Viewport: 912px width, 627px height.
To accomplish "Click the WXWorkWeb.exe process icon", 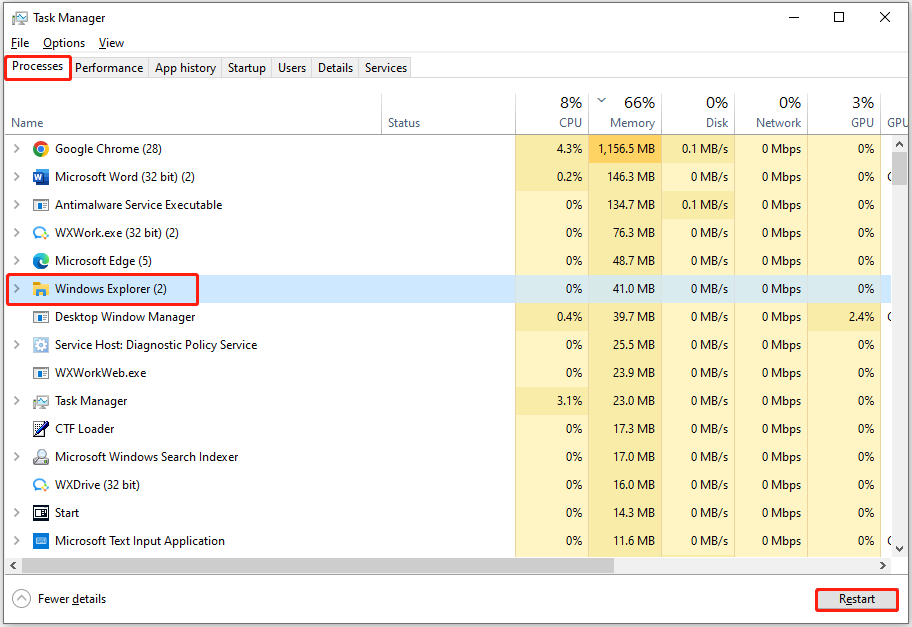I will pos(41,373).
